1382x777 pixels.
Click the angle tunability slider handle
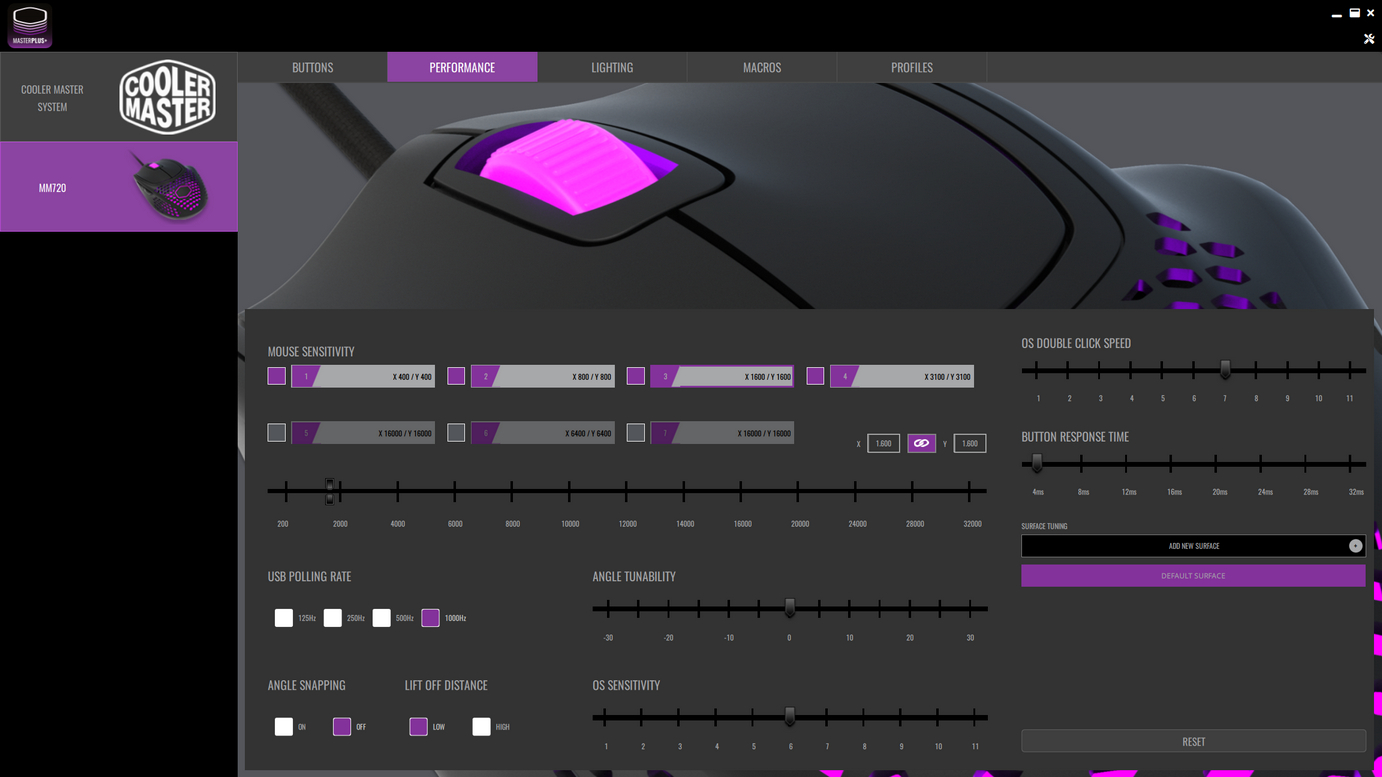(x=790, y=608)
